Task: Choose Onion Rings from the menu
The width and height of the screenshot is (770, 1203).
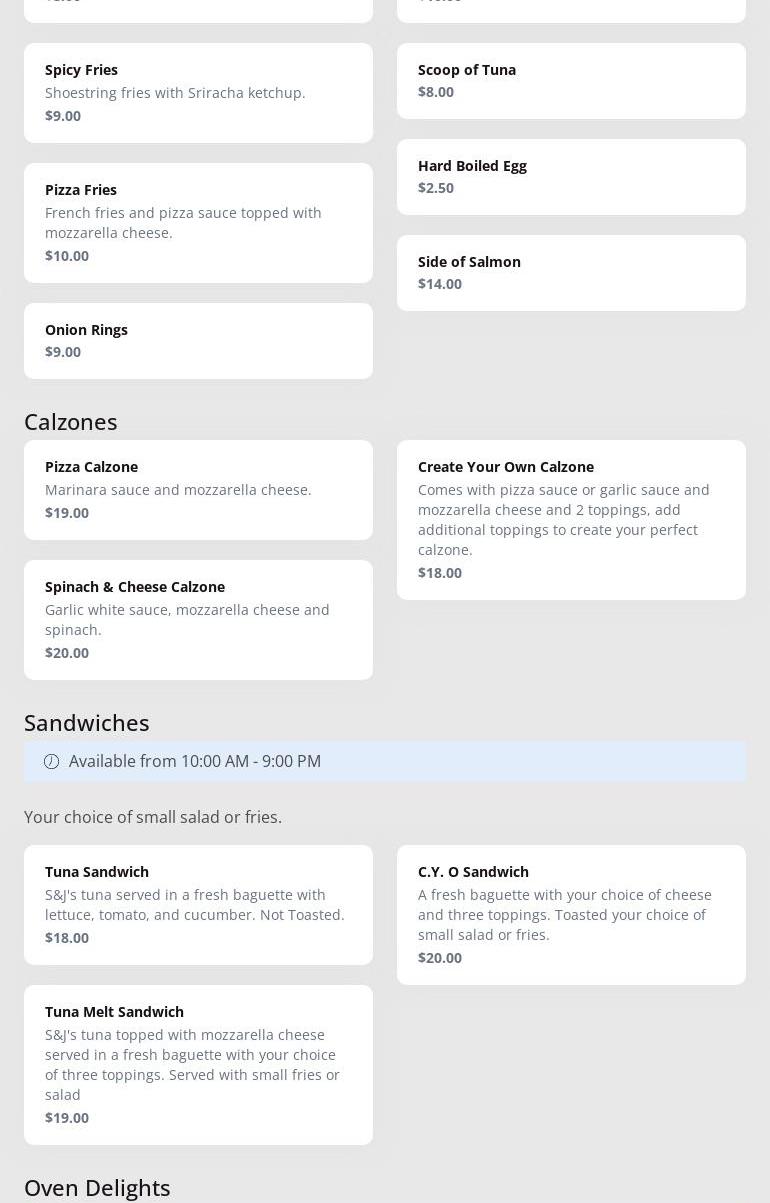Action: (198, 341)
